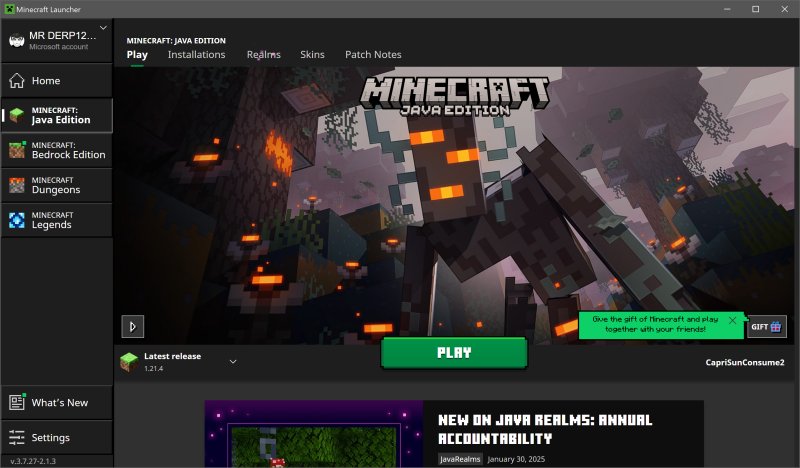Click the Minecraft Java Edition logo banner
800x468 pixels.
pyautogui.click(x=455, y=96)
